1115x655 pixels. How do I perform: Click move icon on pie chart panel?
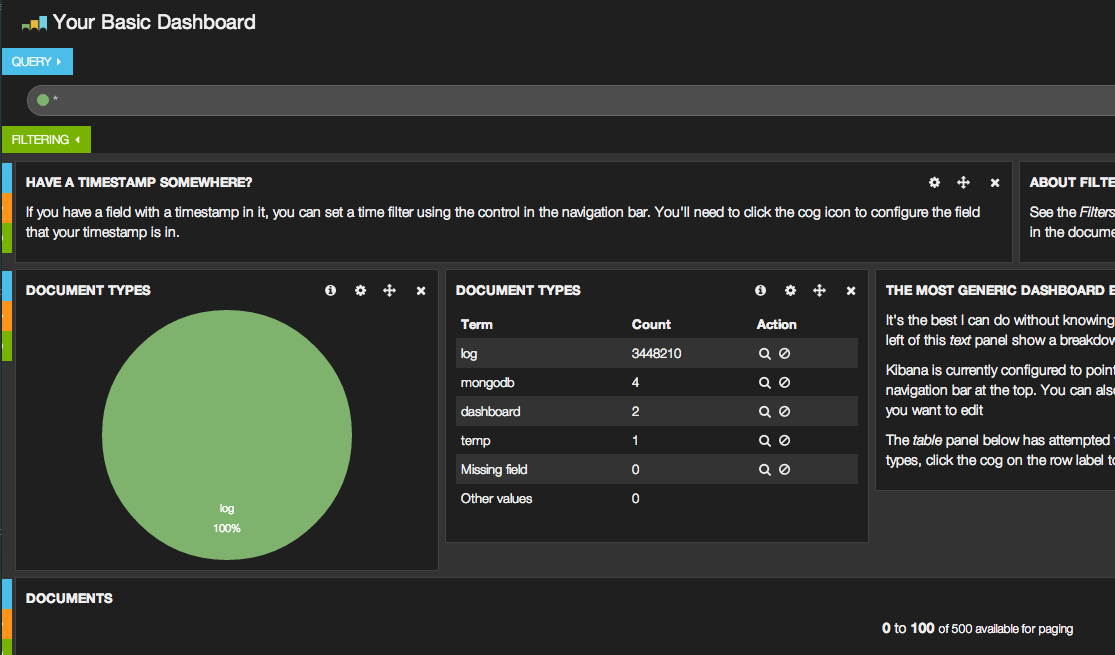pos(390,290)
